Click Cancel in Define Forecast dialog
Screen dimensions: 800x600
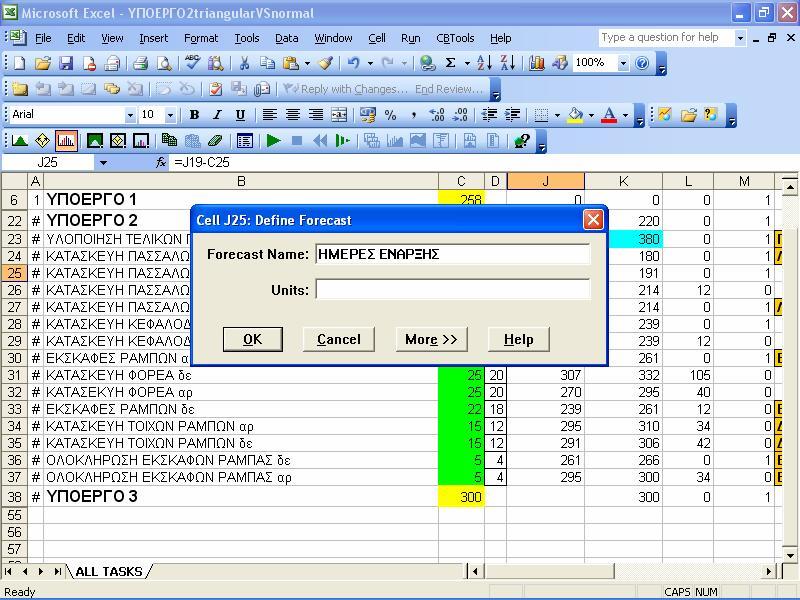[339, 339]
